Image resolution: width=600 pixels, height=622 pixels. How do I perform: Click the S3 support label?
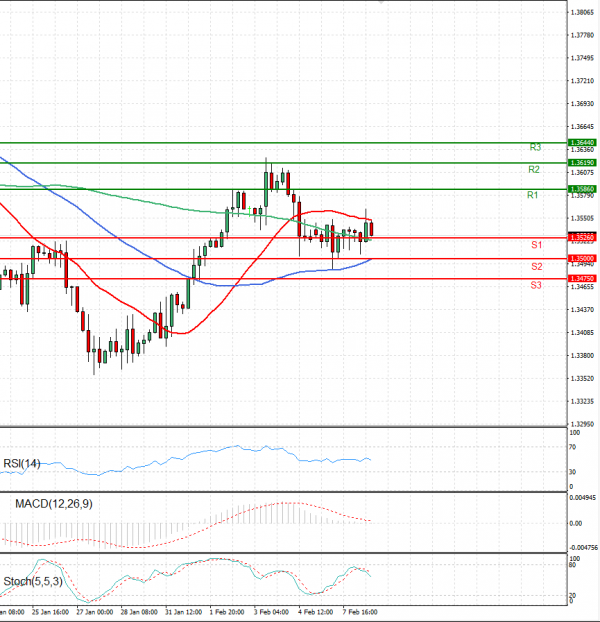(x=536, y=285)
